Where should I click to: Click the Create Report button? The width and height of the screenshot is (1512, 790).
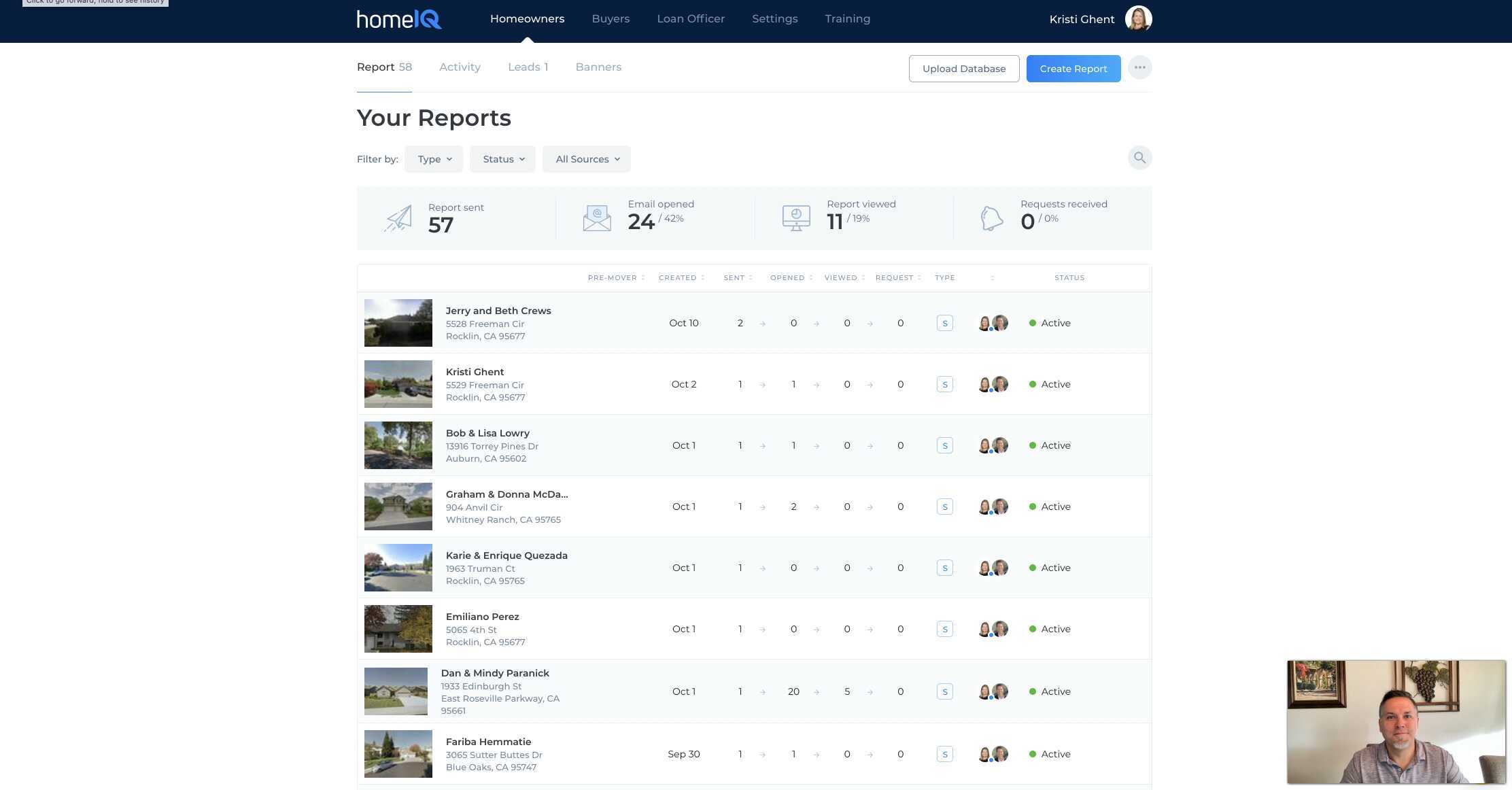pos(1073,68)
